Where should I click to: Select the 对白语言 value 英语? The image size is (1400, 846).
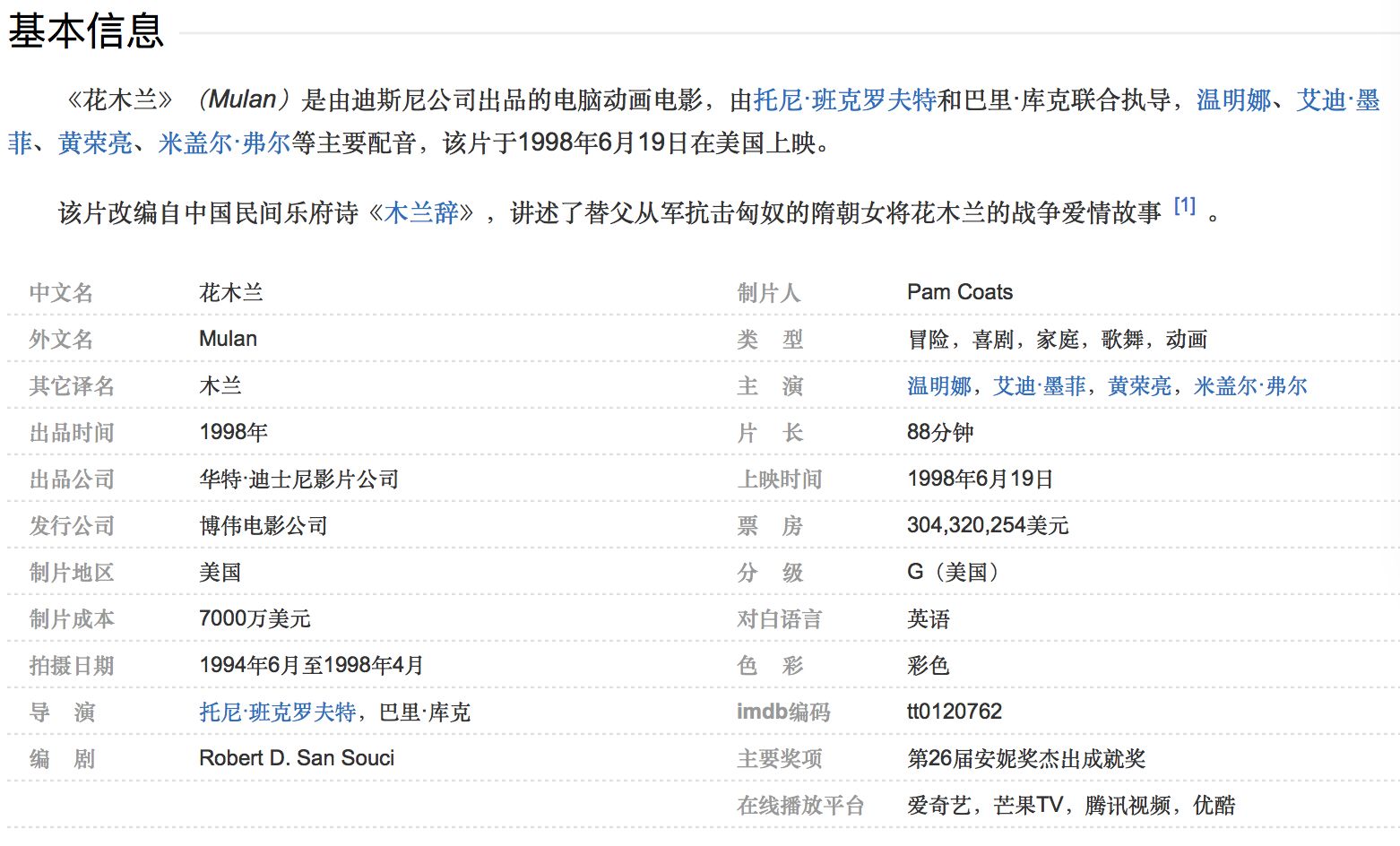point(929,619)
